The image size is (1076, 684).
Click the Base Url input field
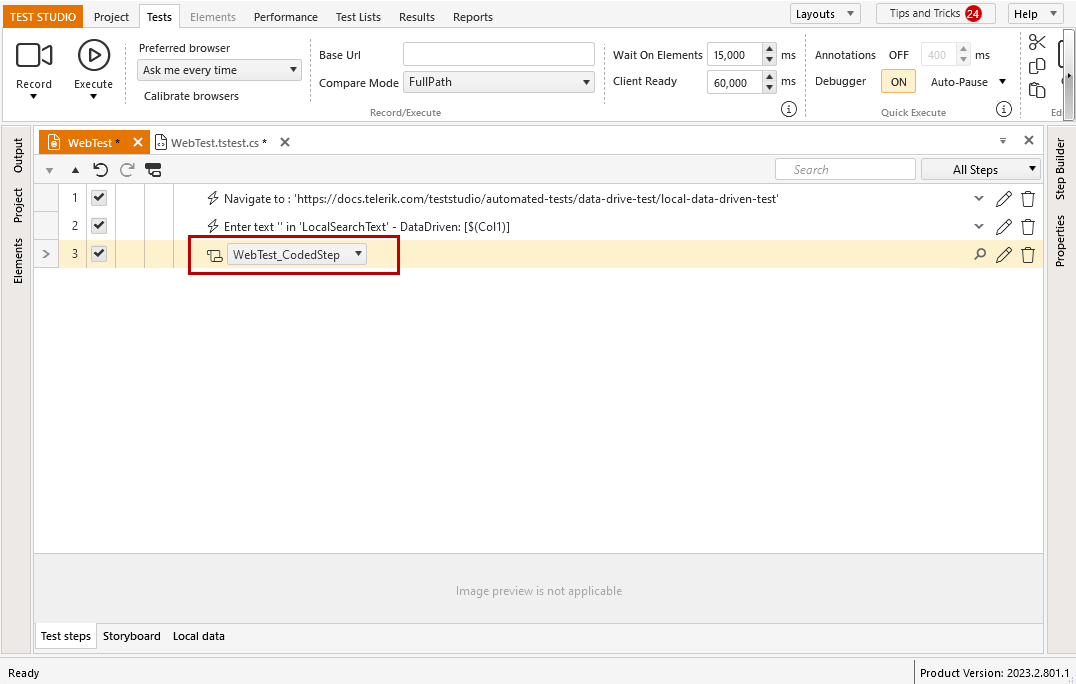[x=498, y=54]
